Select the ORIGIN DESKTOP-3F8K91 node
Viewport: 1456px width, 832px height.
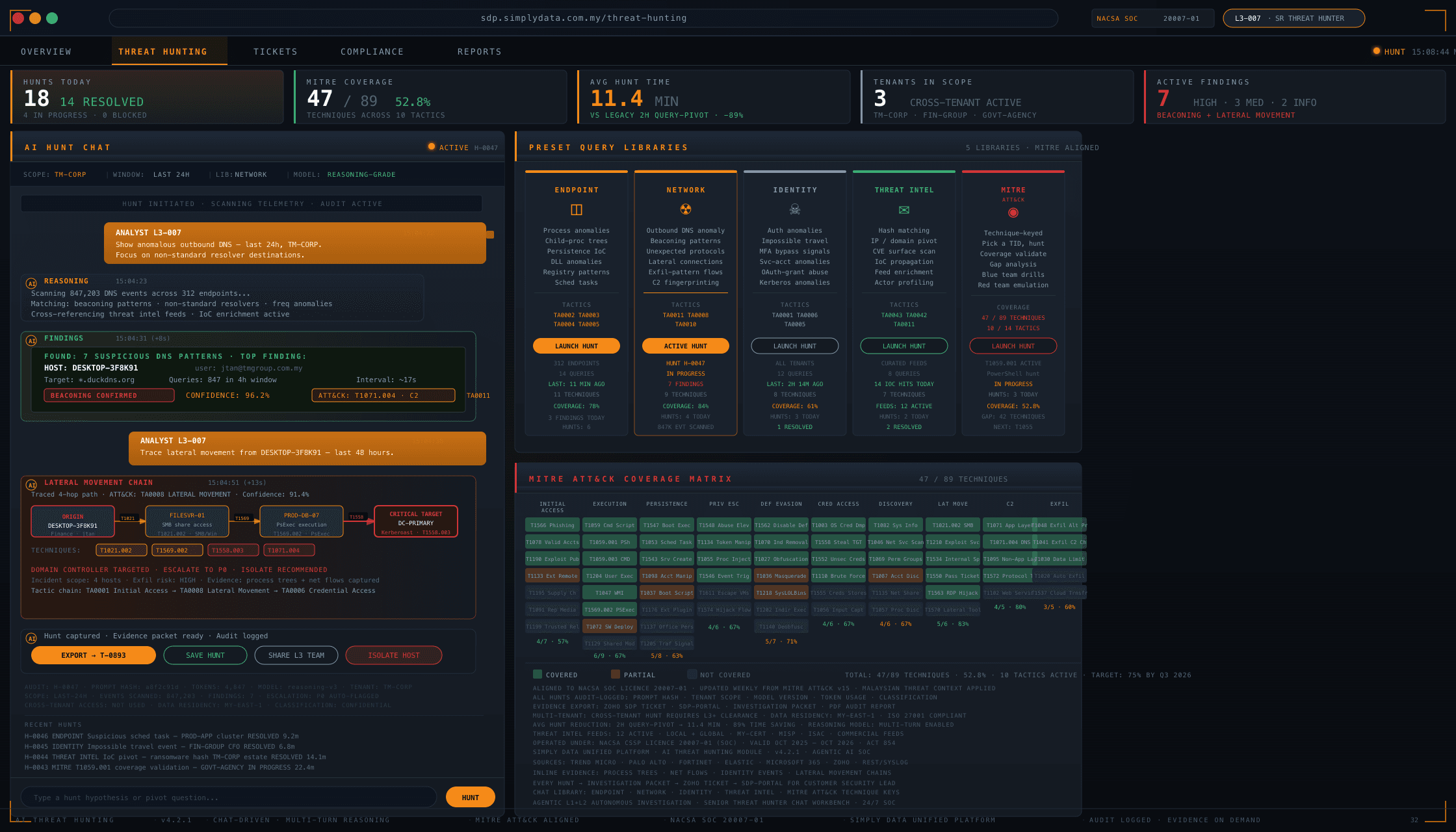point(73,521)
